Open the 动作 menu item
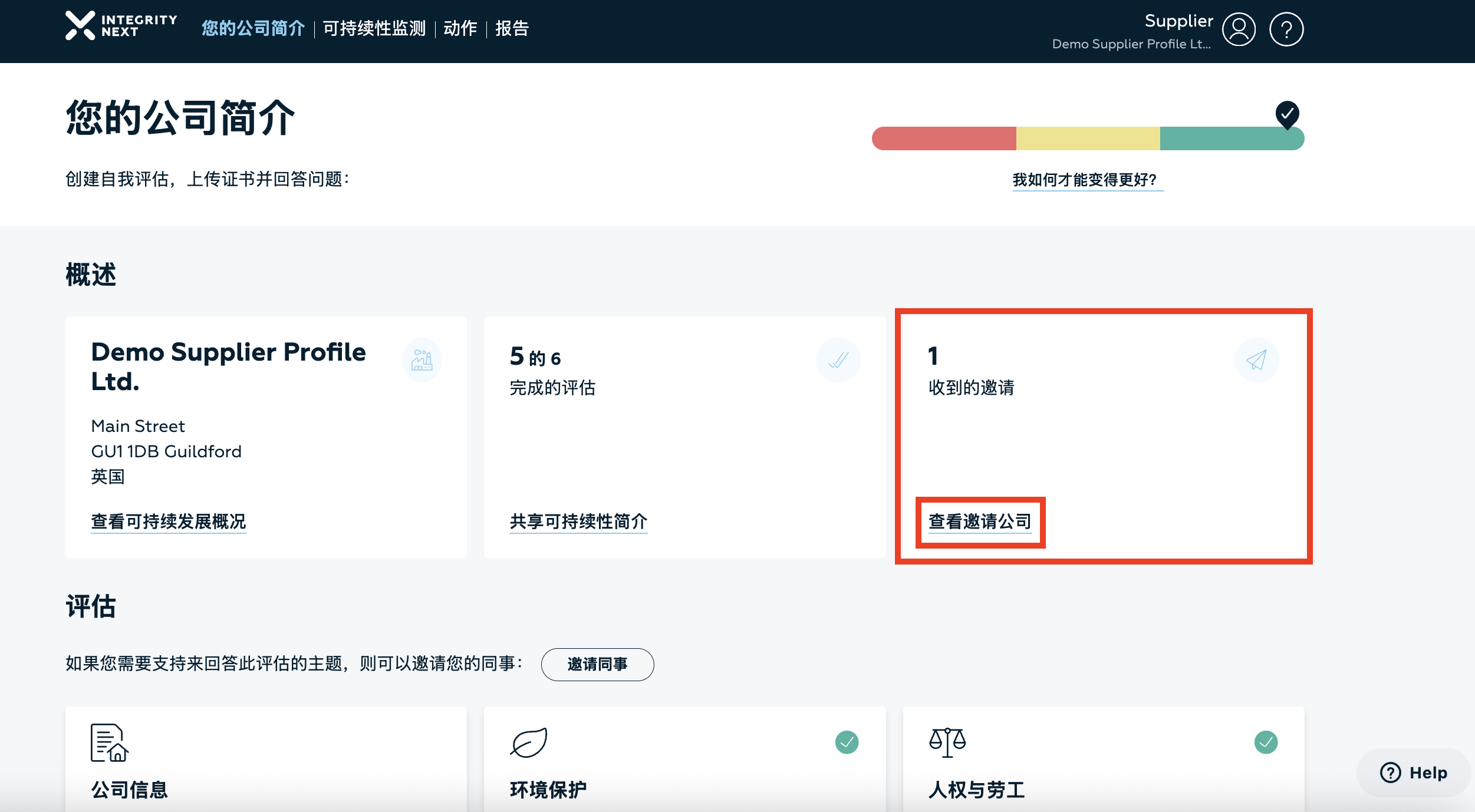This screenshot has height=812, width=1475. pyautogui.click(x=460, y=28)
